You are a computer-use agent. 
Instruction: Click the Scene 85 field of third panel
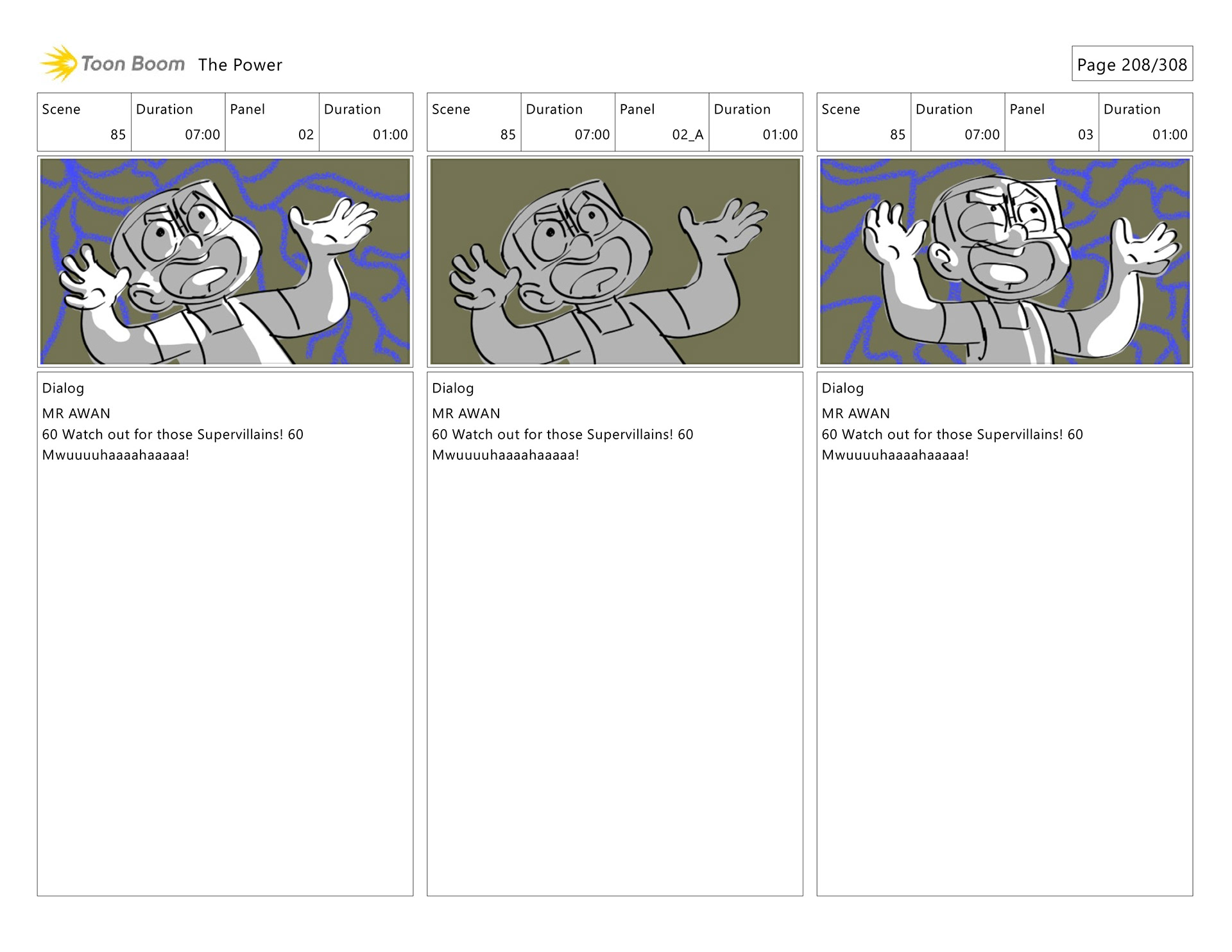(x=864, y=123)
